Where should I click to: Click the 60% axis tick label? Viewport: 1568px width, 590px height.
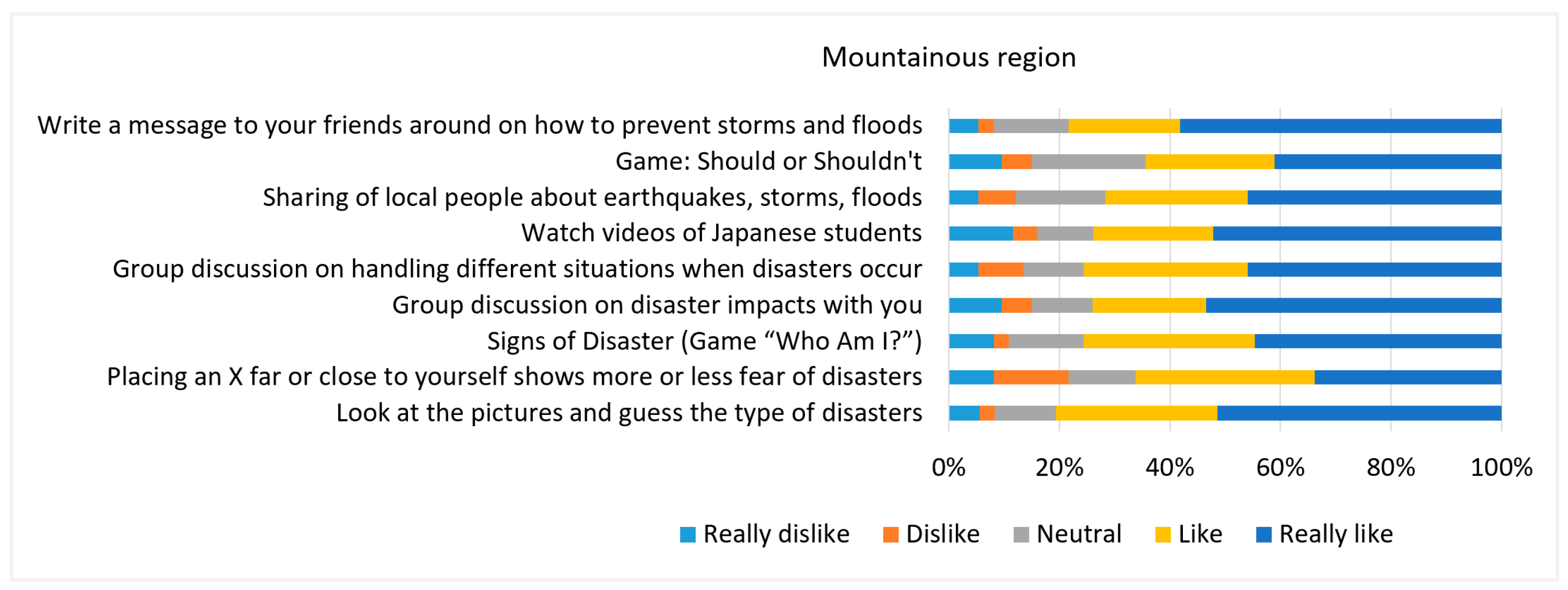(1280, 468)
